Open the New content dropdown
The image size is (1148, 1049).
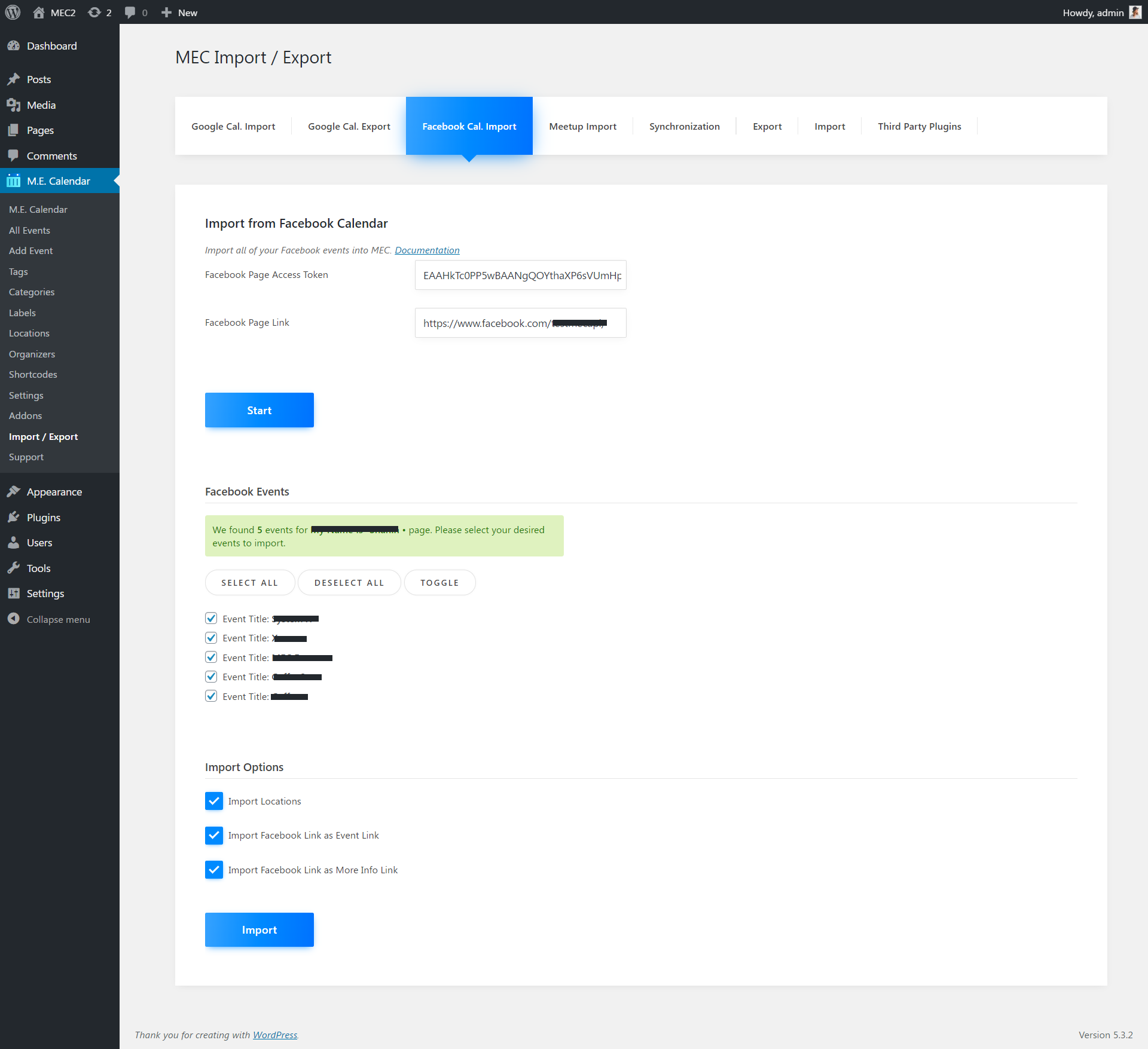[179, 13]
